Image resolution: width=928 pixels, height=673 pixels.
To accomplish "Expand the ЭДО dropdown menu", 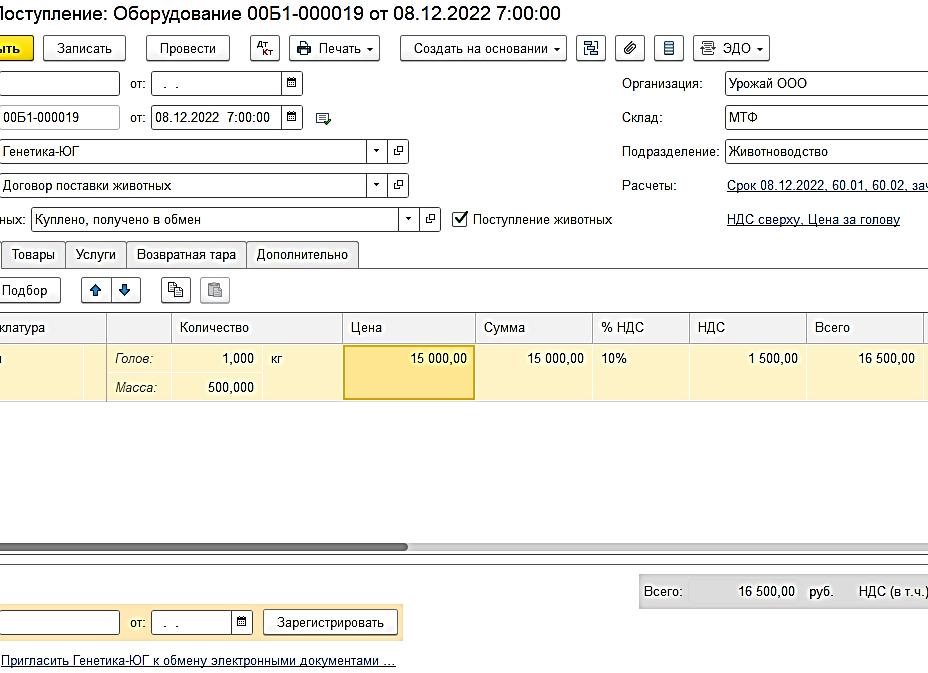I will click(x=732, y=49).
